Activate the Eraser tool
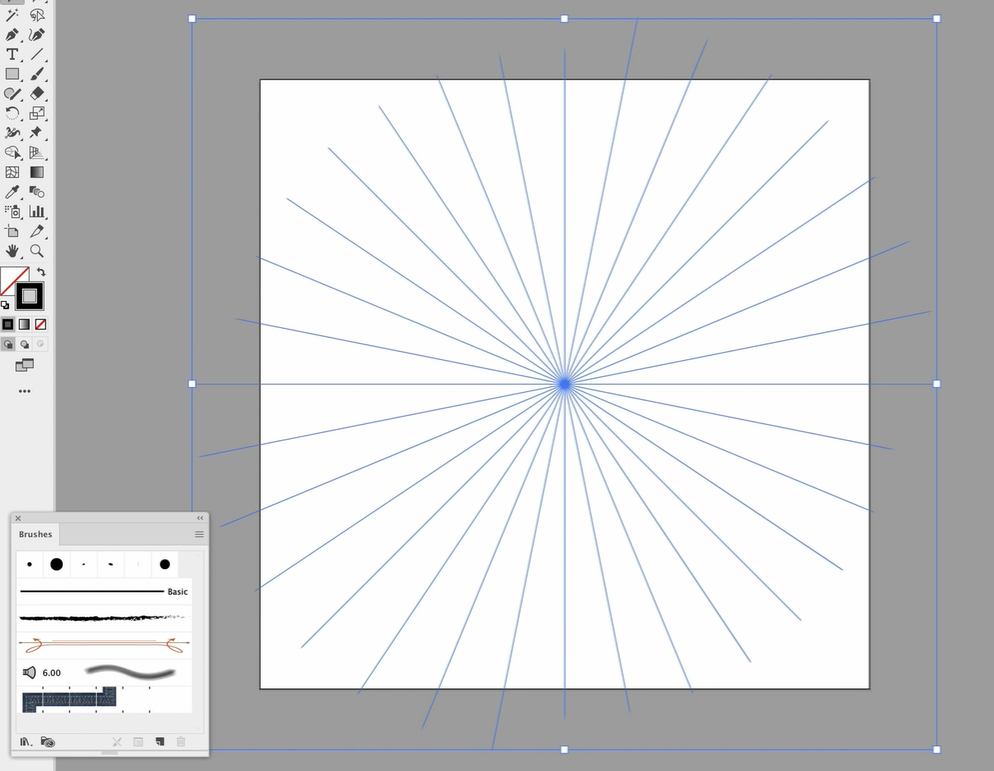The image size is (994, 771). pyautogui.click(x=37, y=93)
